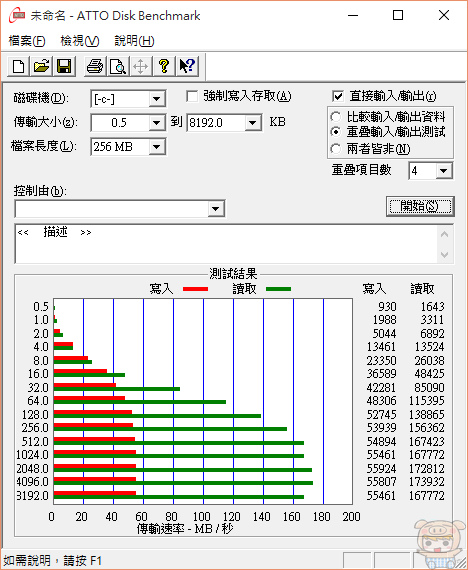The image size is (468, 570).
Task: Click inside the 描述 description text box
Action: coord(225,244)
